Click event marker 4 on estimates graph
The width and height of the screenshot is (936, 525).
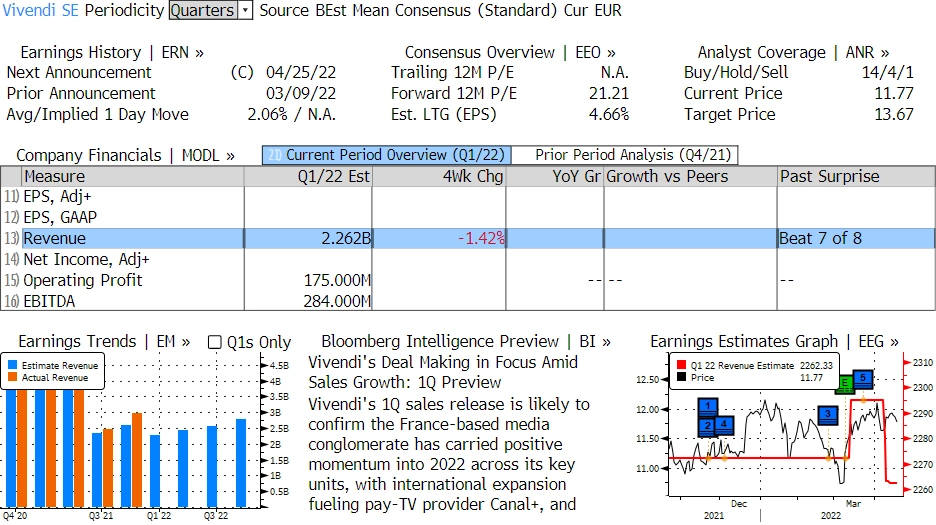[724, 425]
